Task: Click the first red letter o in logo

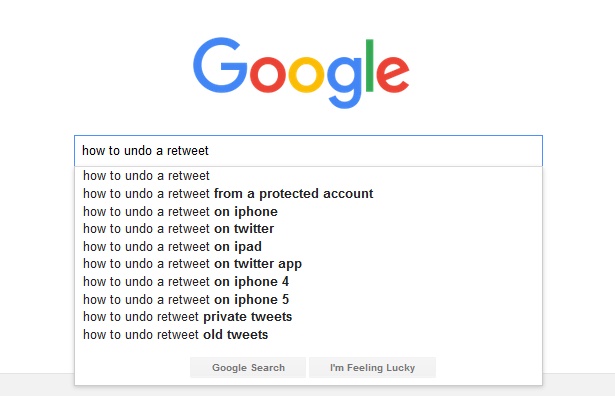Action: (x=267, y=74)
